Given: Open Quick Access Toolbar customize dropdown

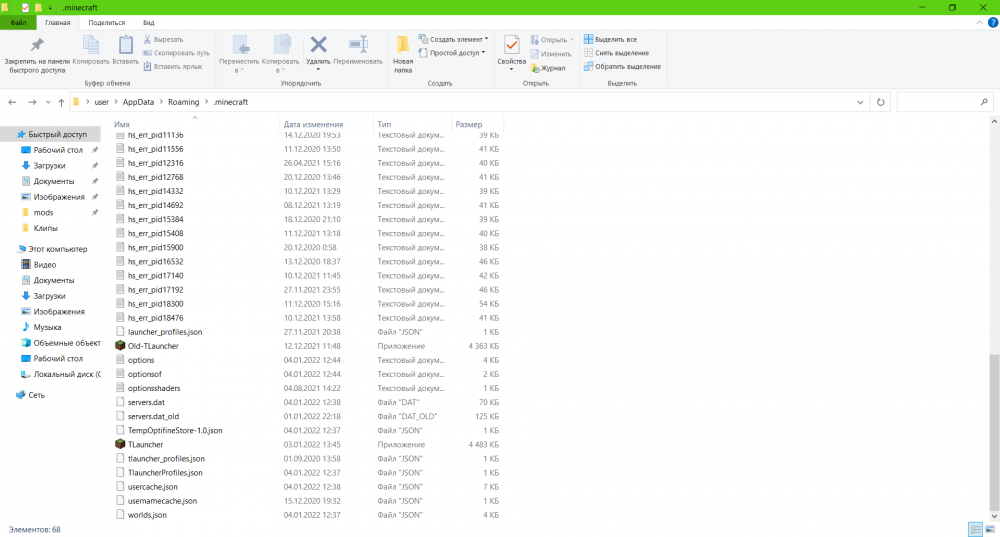Looking at the screenshot, I should (50, 8).
